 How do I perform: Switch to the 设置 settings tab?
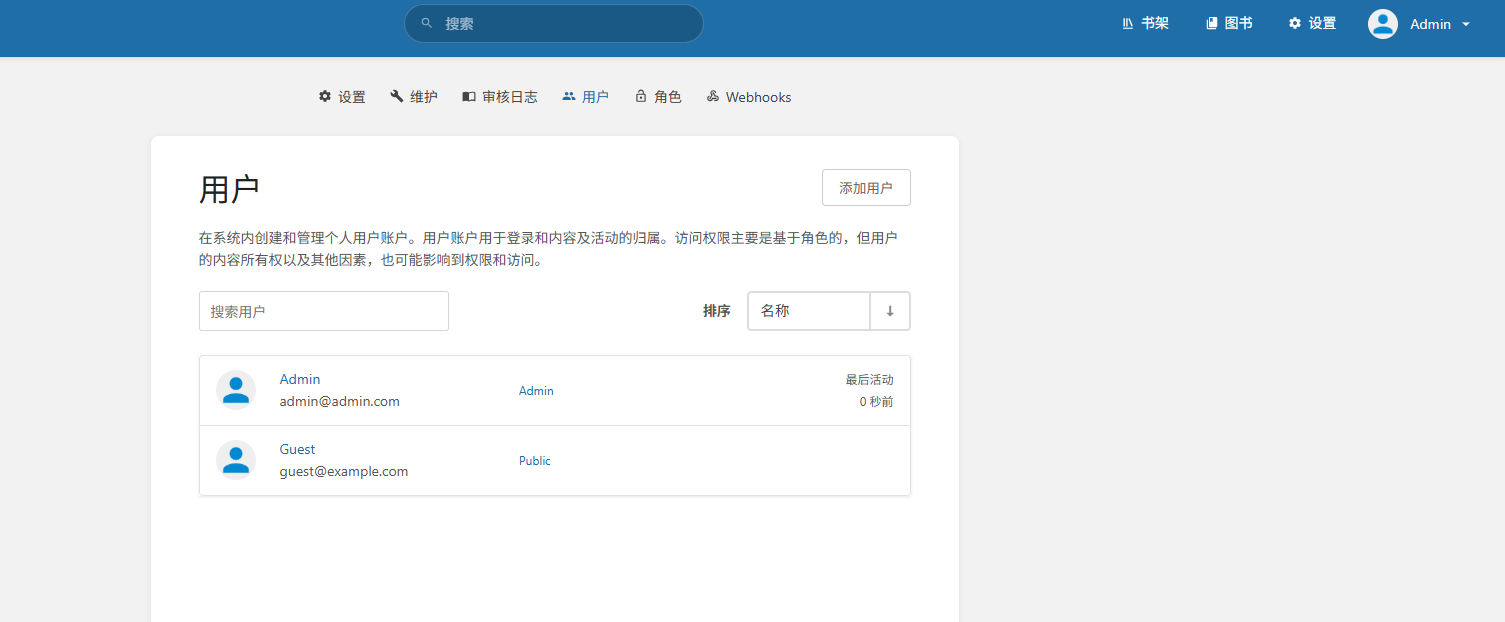pos(342,97)
